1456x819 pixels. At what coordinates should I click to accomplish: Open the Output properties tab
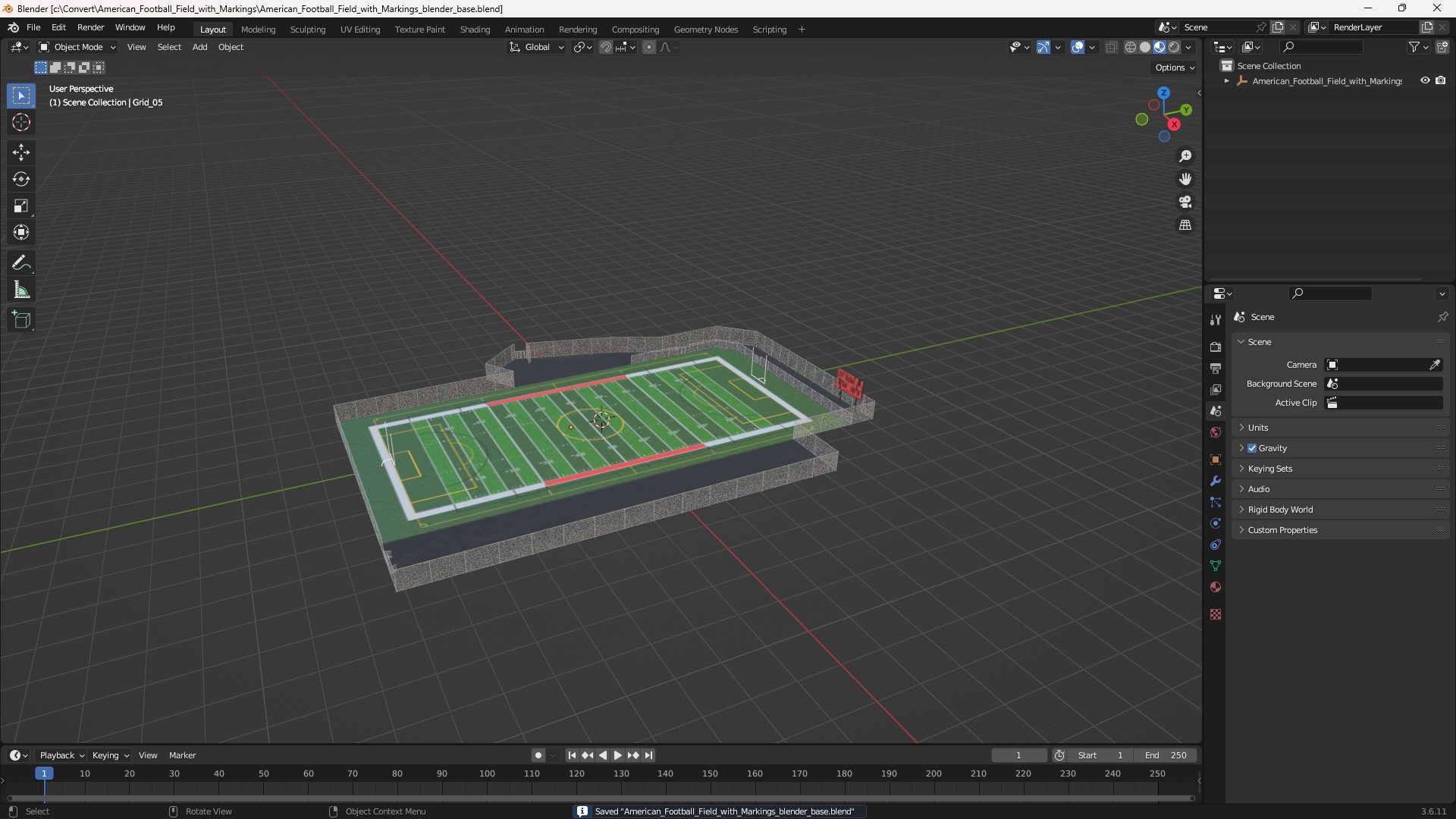coord(1216,368)
